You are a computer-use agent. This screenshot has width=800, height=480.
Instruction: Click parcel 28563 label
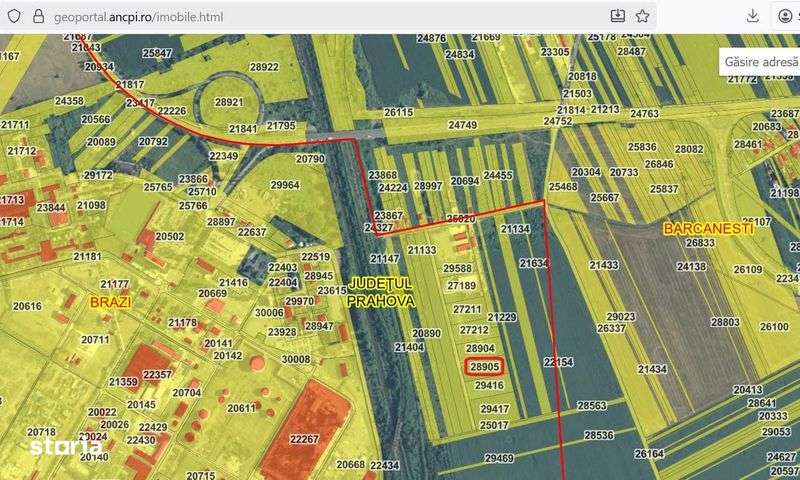coord(592,406)
